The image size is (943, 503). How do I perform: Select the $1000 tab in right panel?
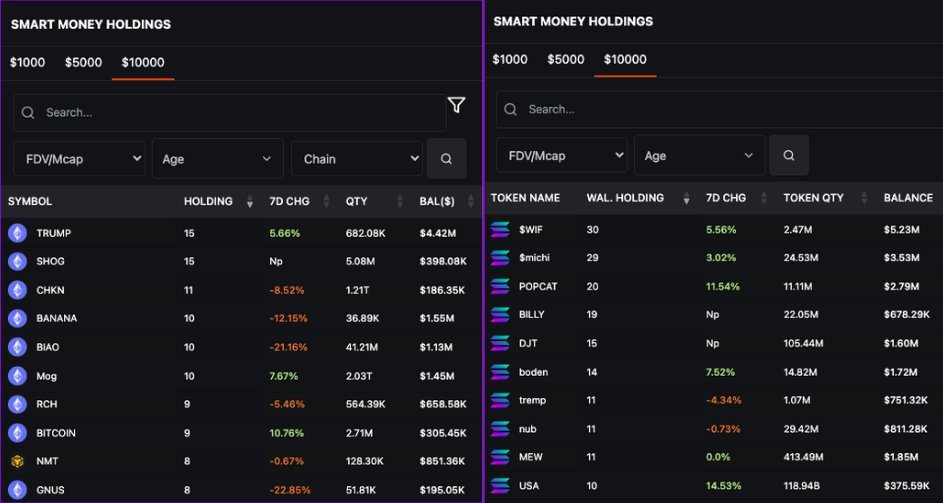[x=510, y=60]
